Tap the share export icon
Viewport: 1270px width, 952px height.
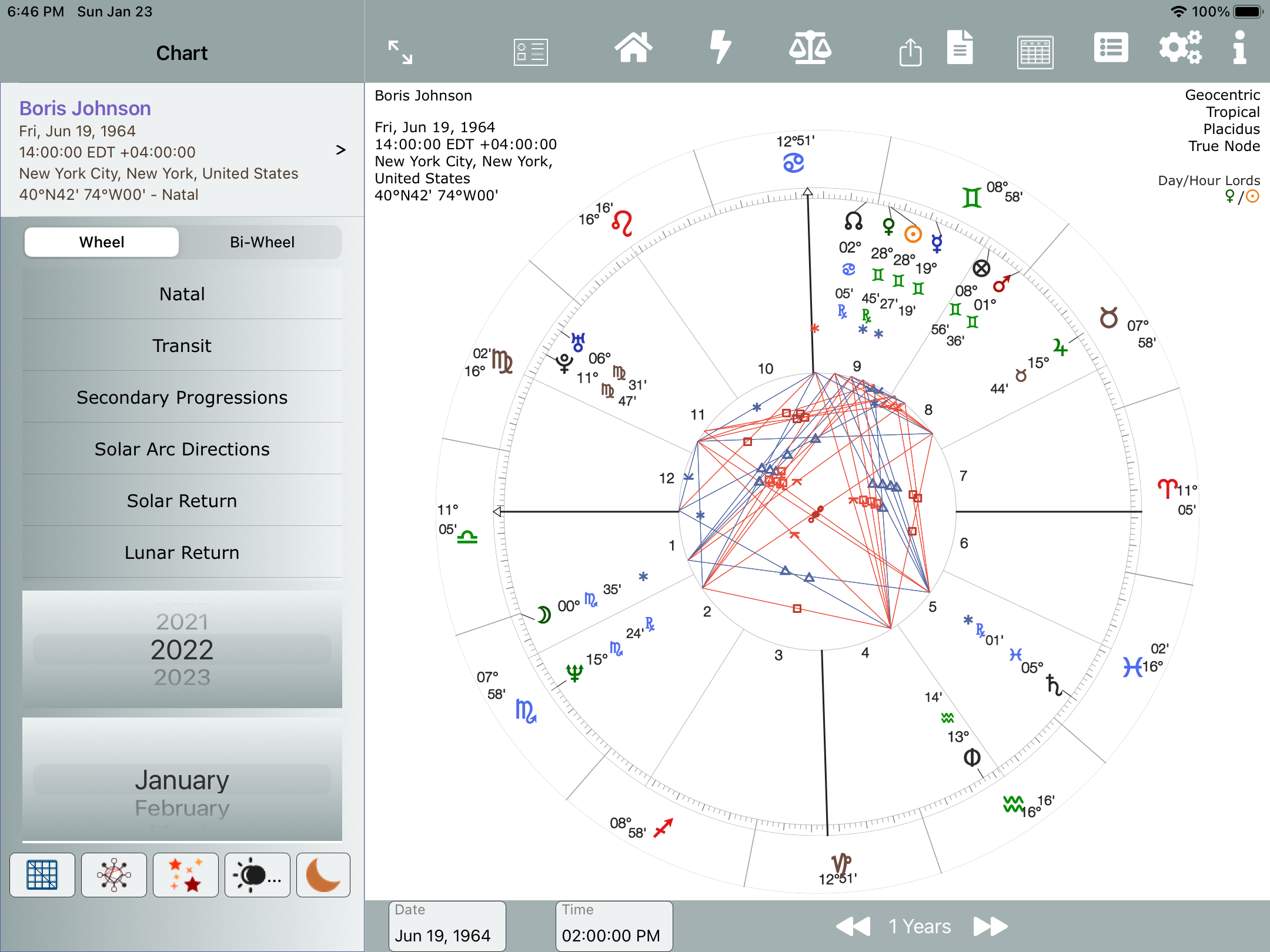point(910,52)
